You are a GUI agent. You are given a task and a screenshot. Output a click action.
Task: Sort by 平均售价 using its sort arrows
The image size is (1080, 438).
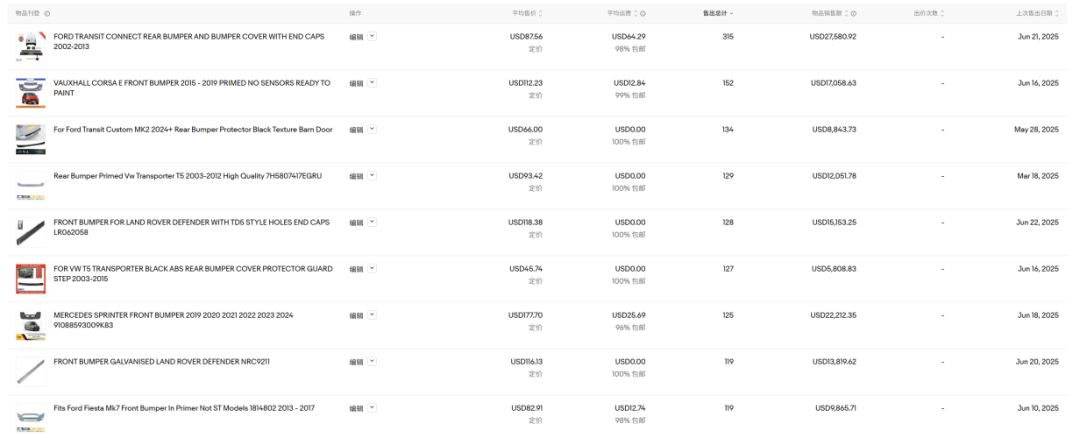(541, 13)
